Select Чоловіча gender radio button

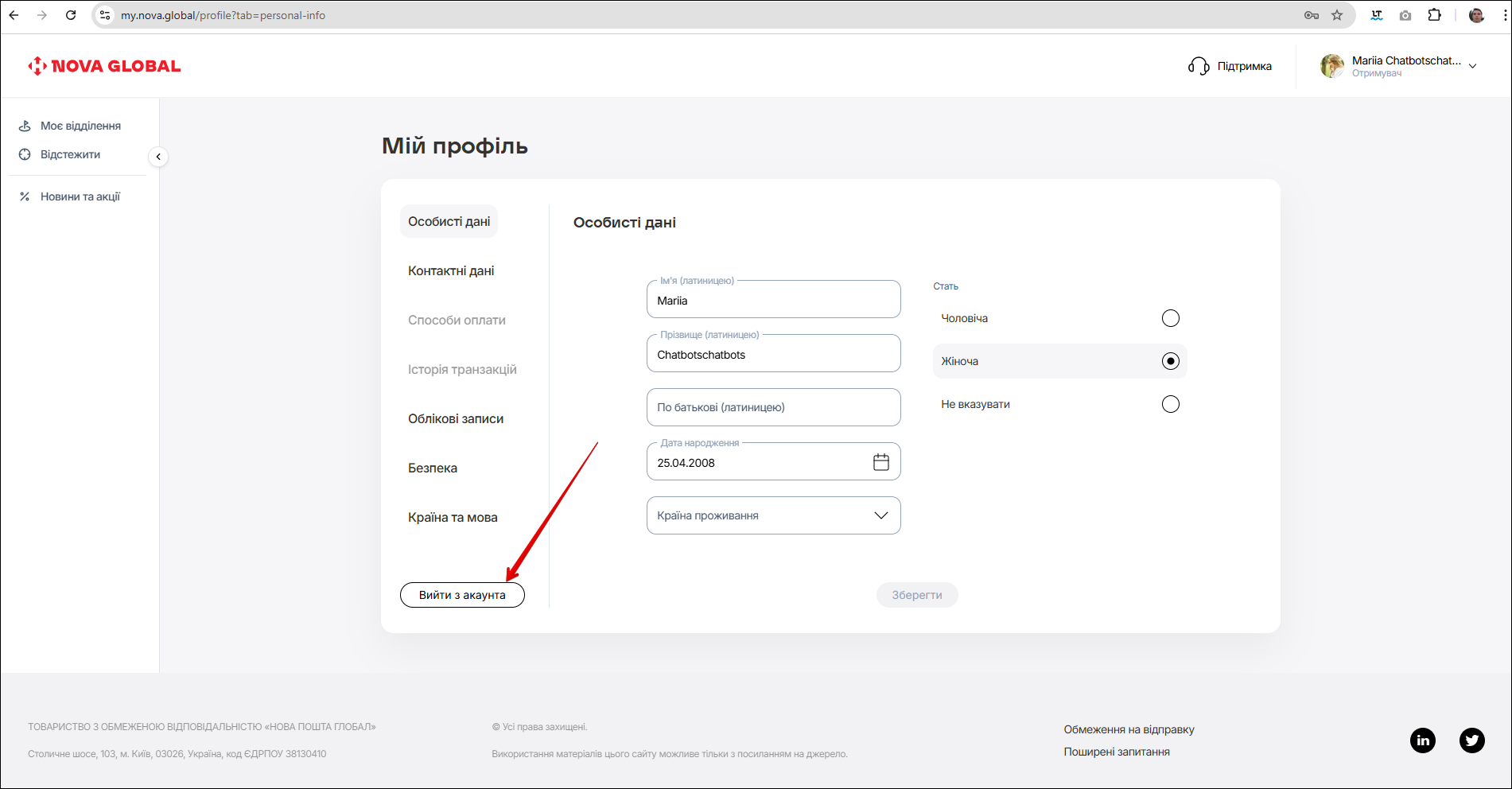(x=1170, y=318)
